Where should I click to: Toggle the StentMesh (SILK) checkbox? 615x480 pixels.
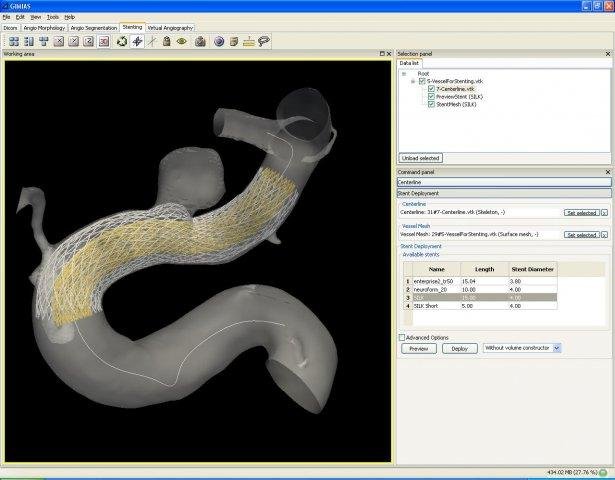[431, 104]
